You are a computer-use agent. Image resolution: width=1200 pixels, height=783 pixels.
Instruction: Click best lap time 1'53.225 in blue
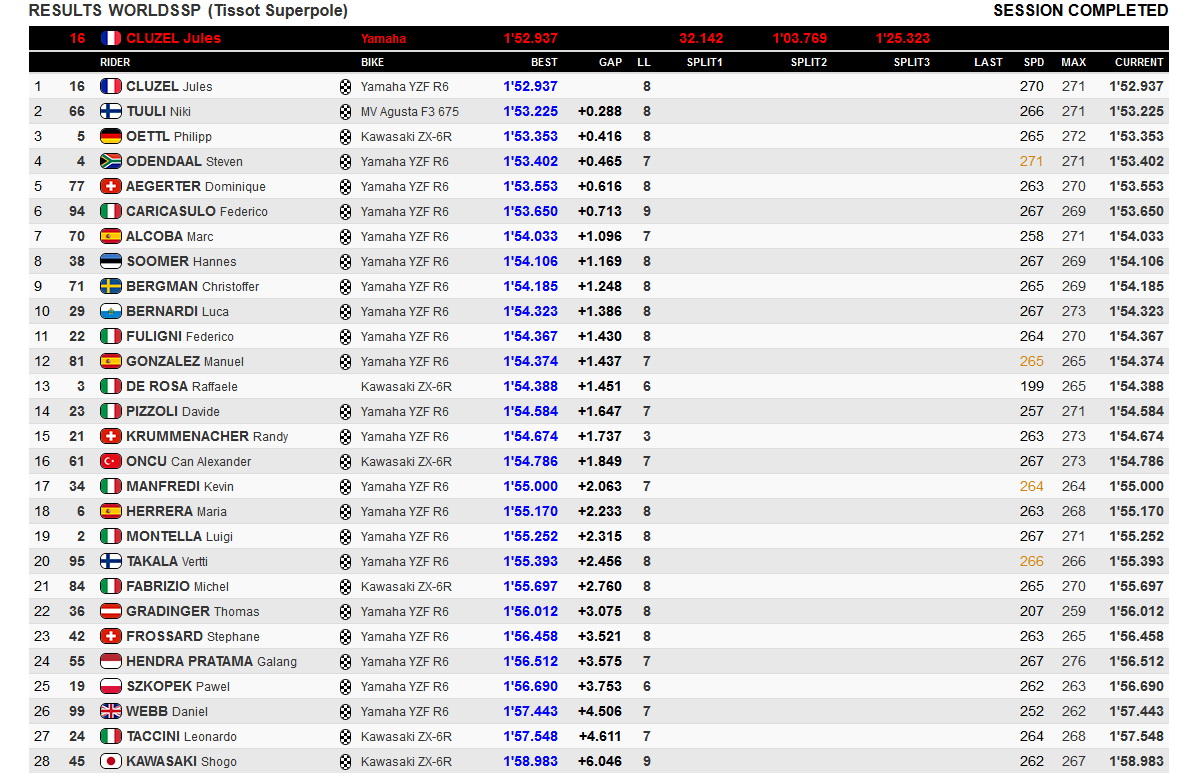tap(530, 111)
